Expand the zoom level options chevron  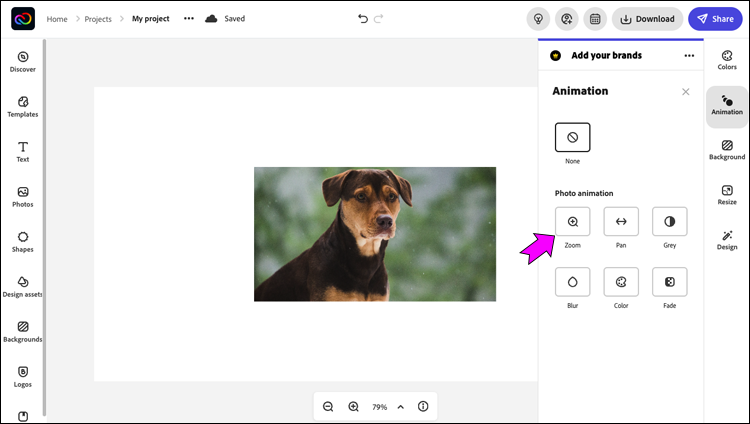click(401, 407)
